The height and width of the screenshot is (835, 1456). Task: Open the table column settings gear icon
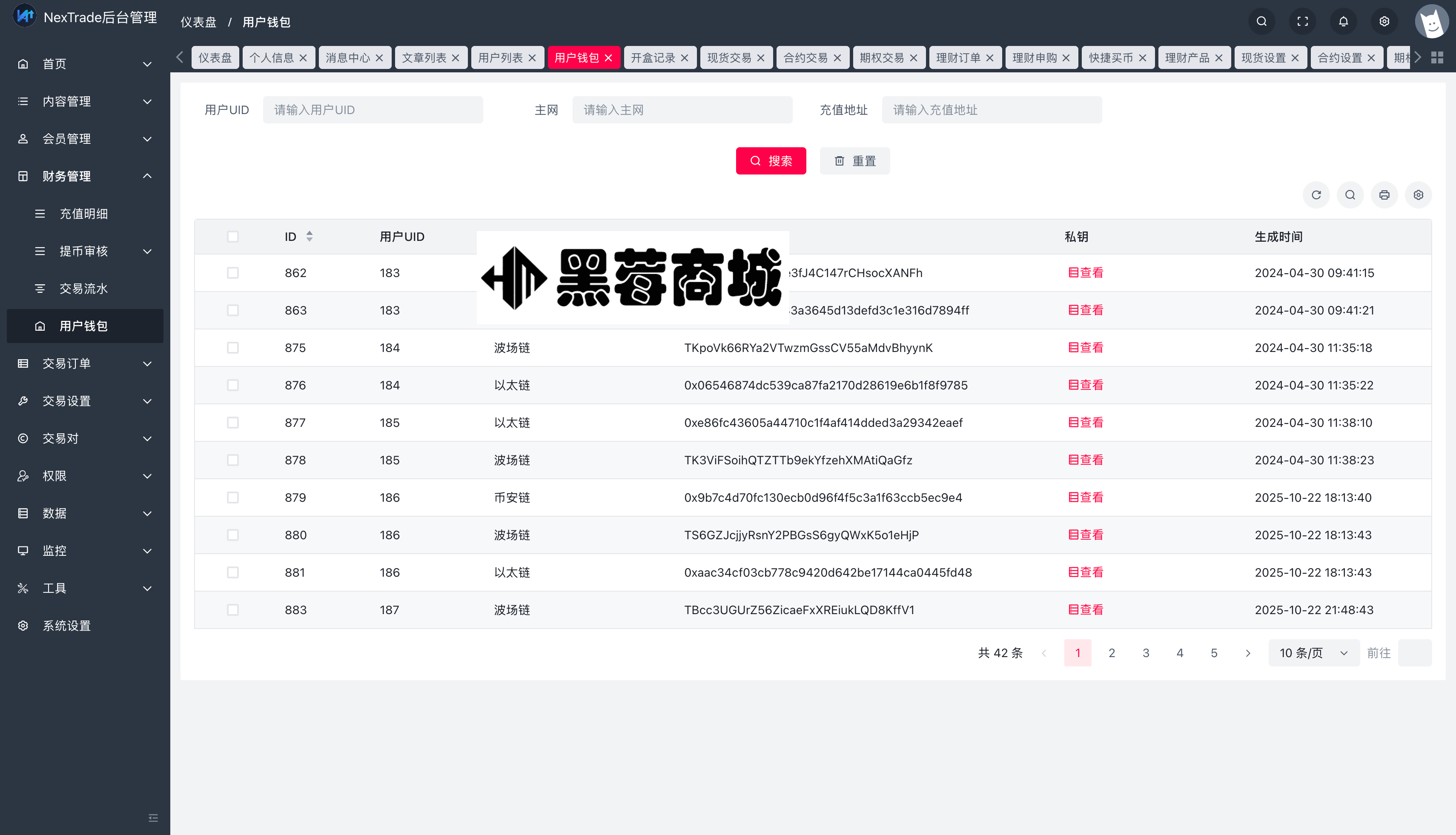(x=1418, y=194)
